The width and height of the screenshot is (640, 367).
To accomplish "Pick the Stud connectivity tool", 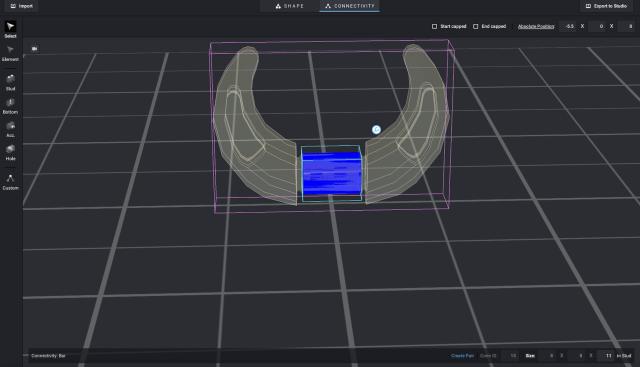I will coord(10,82).
